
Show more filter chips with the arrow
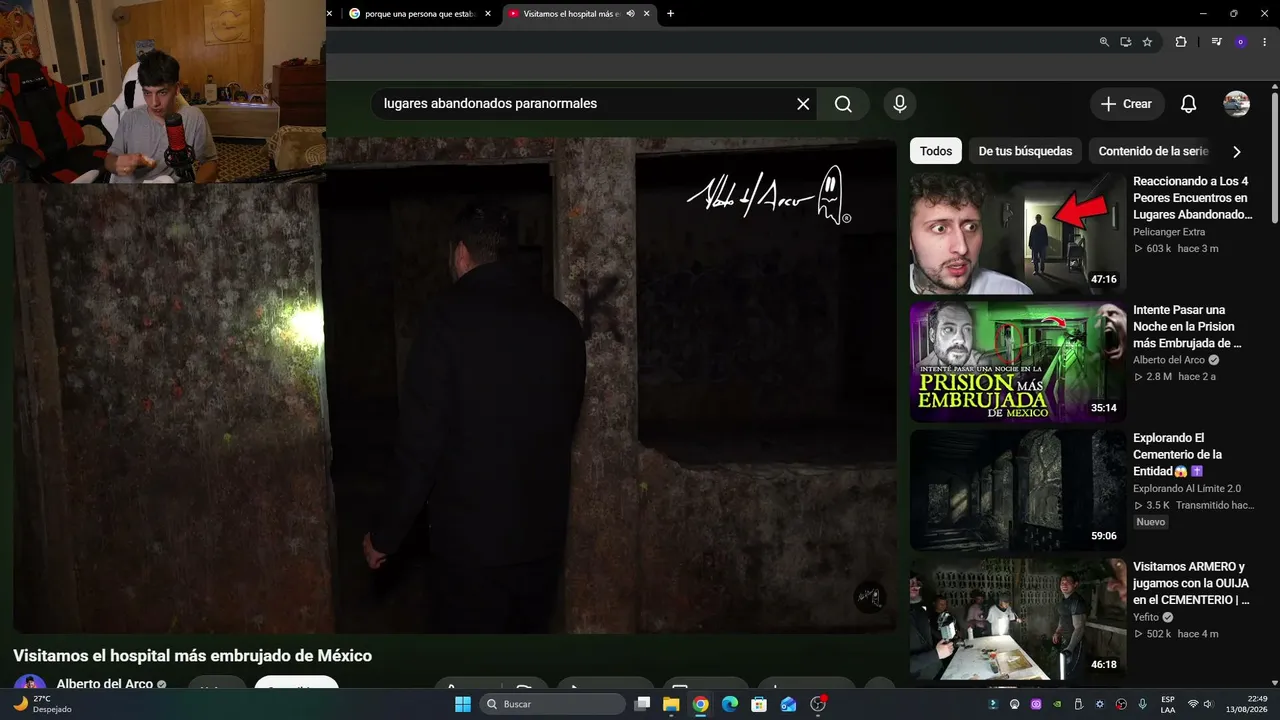1237,152
